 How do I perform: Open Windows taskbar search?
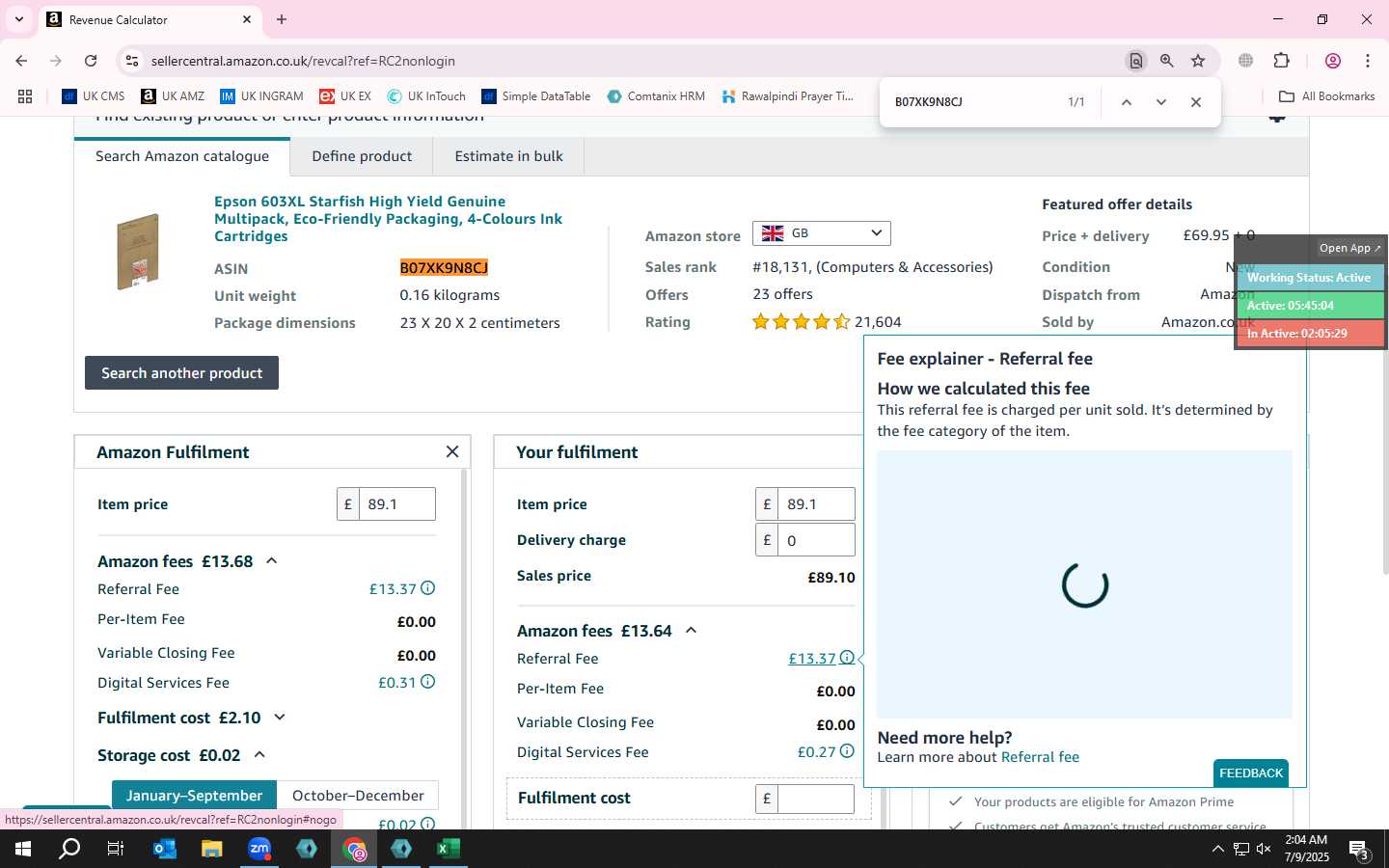(69, 849)
